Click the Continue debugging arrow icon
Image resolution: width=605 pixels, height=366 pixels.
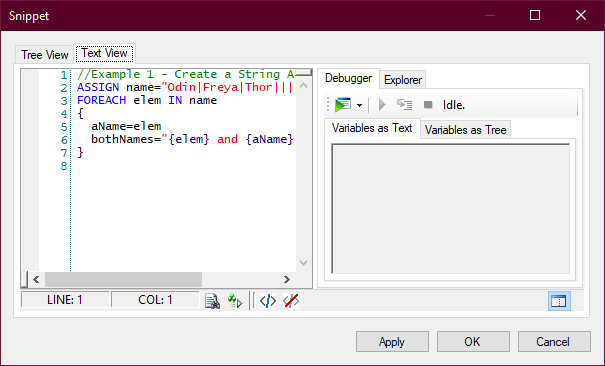click(x=382, y=105)
